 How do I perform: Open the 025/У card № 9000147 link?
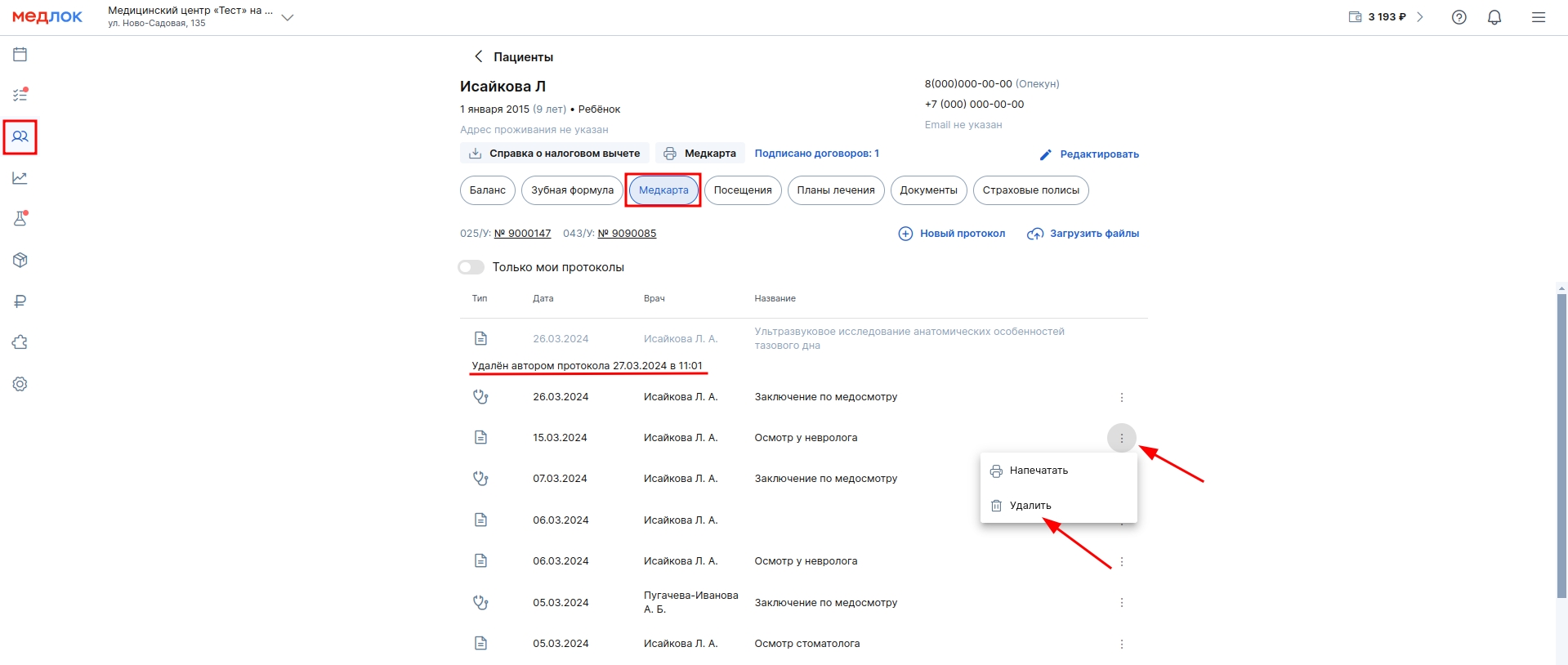tap(522, 234)
